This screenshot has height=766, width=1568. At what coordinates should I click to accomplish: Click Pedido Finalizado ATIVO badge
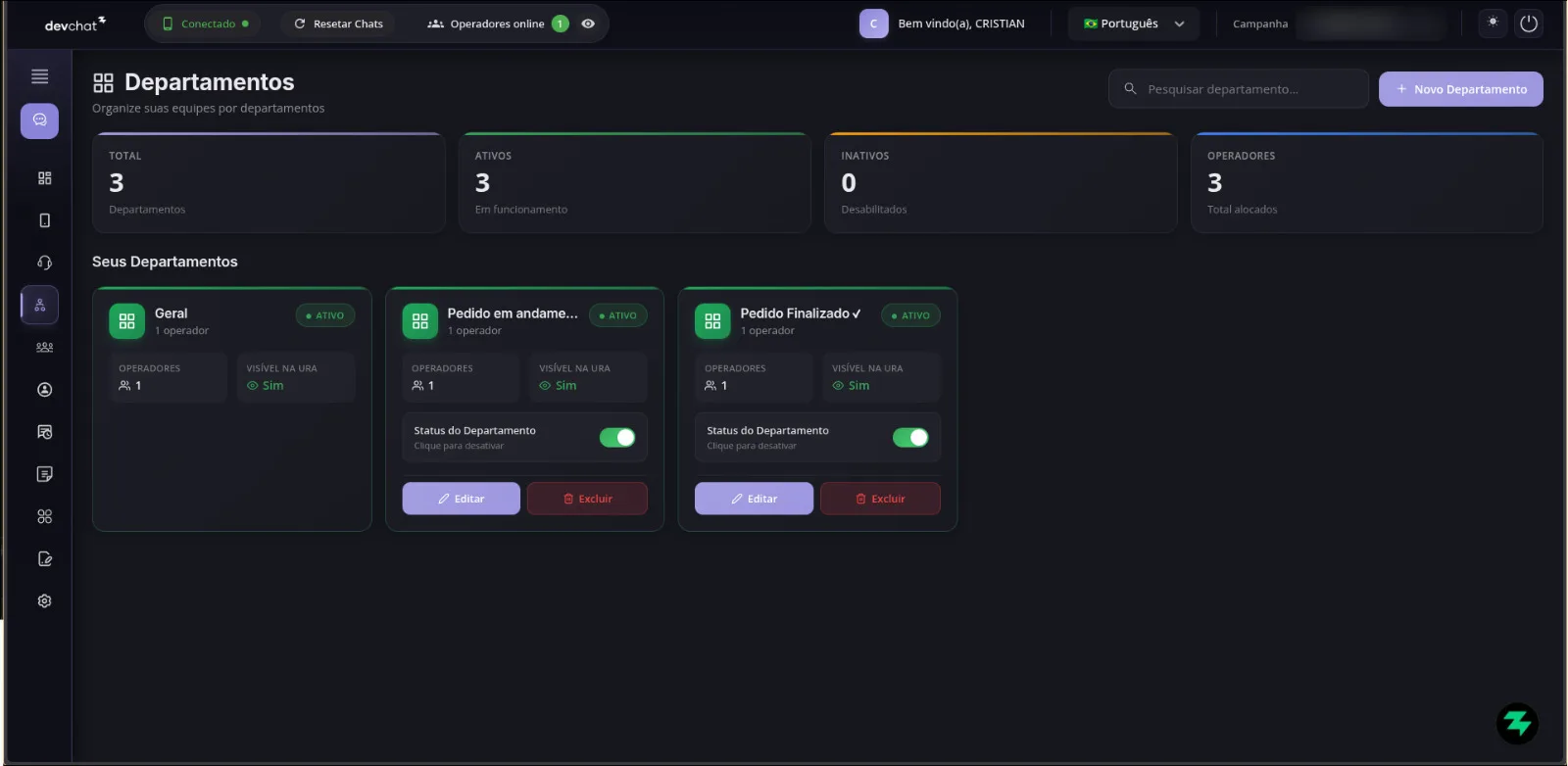click(911, 315)
